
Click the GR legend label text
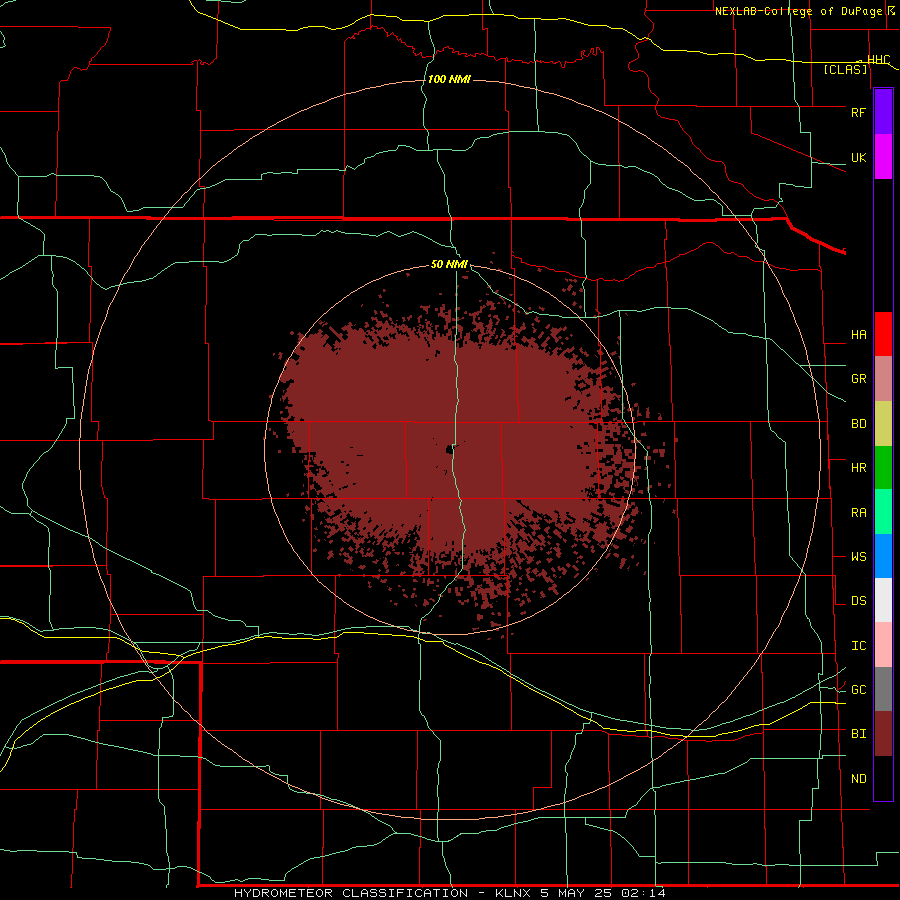point(858,379)
